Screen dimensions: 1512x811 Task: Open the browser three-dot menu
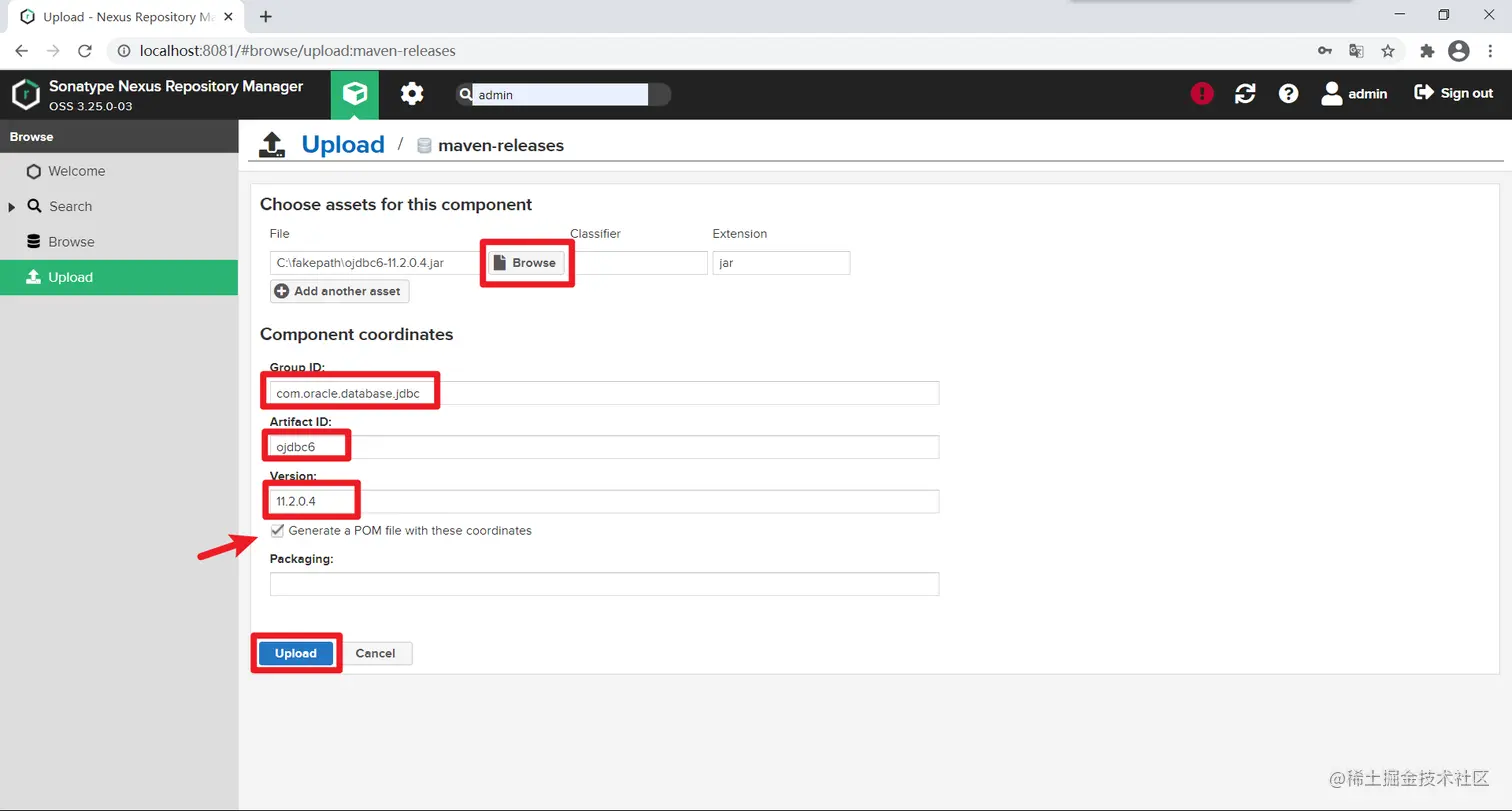pos(1490,50)
